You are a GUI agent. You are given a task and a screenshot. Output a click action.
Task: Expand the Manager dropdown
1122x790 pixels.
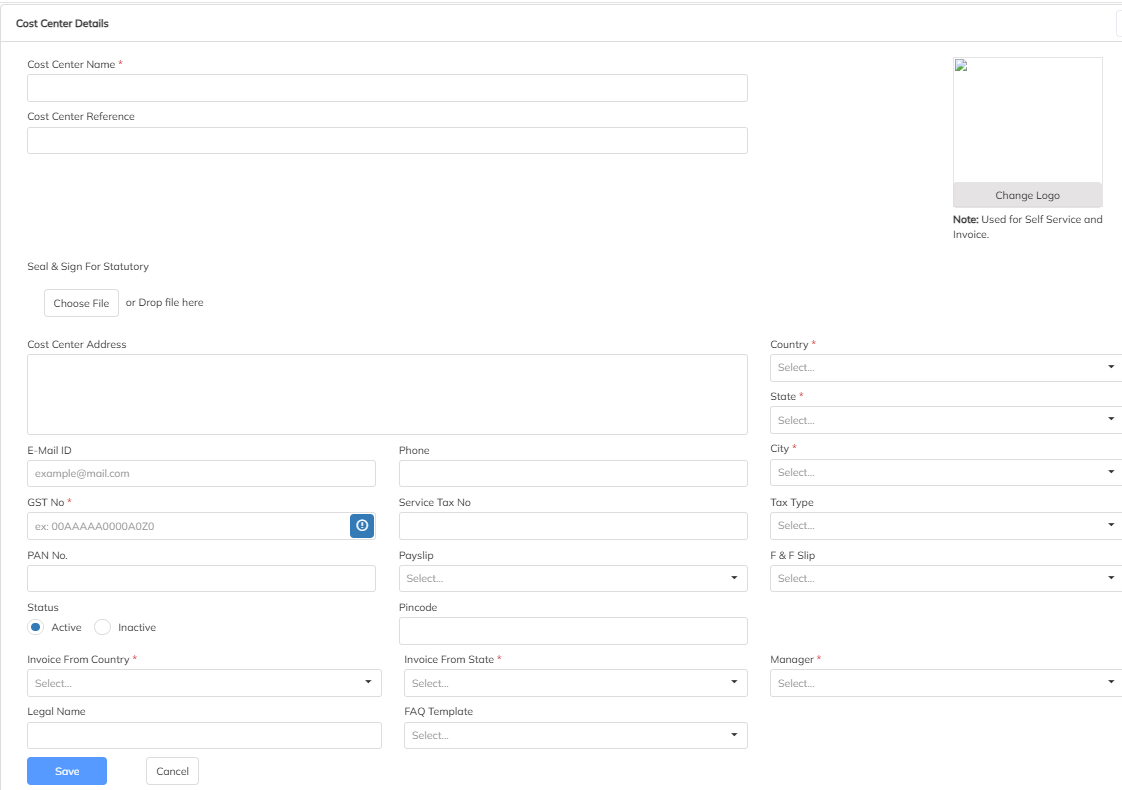(x=946, y=683)
